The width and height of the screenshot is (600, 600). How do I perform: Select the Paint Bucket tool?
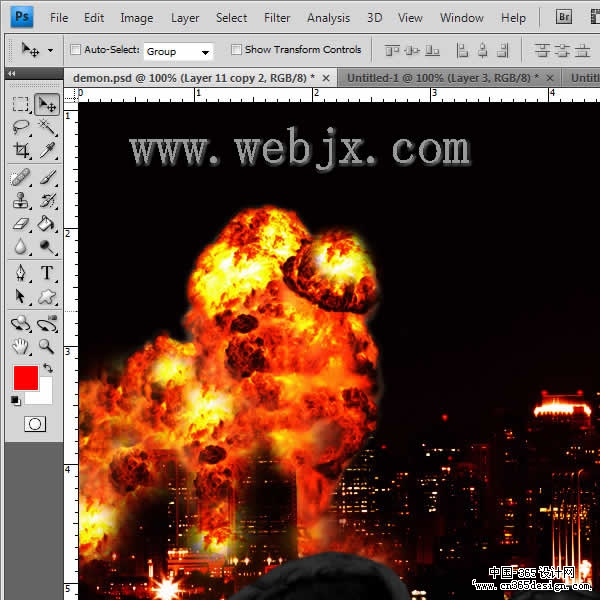47,223
